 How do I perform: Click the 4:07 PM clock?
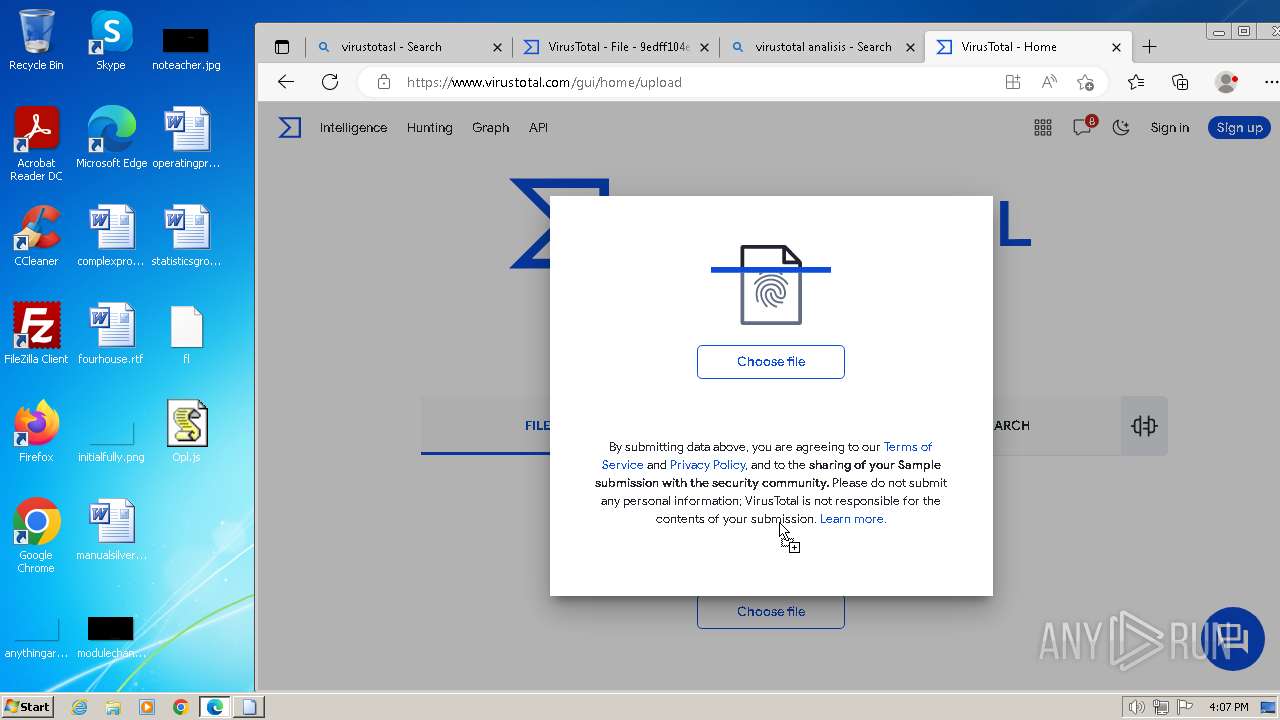click(1228, 707)
